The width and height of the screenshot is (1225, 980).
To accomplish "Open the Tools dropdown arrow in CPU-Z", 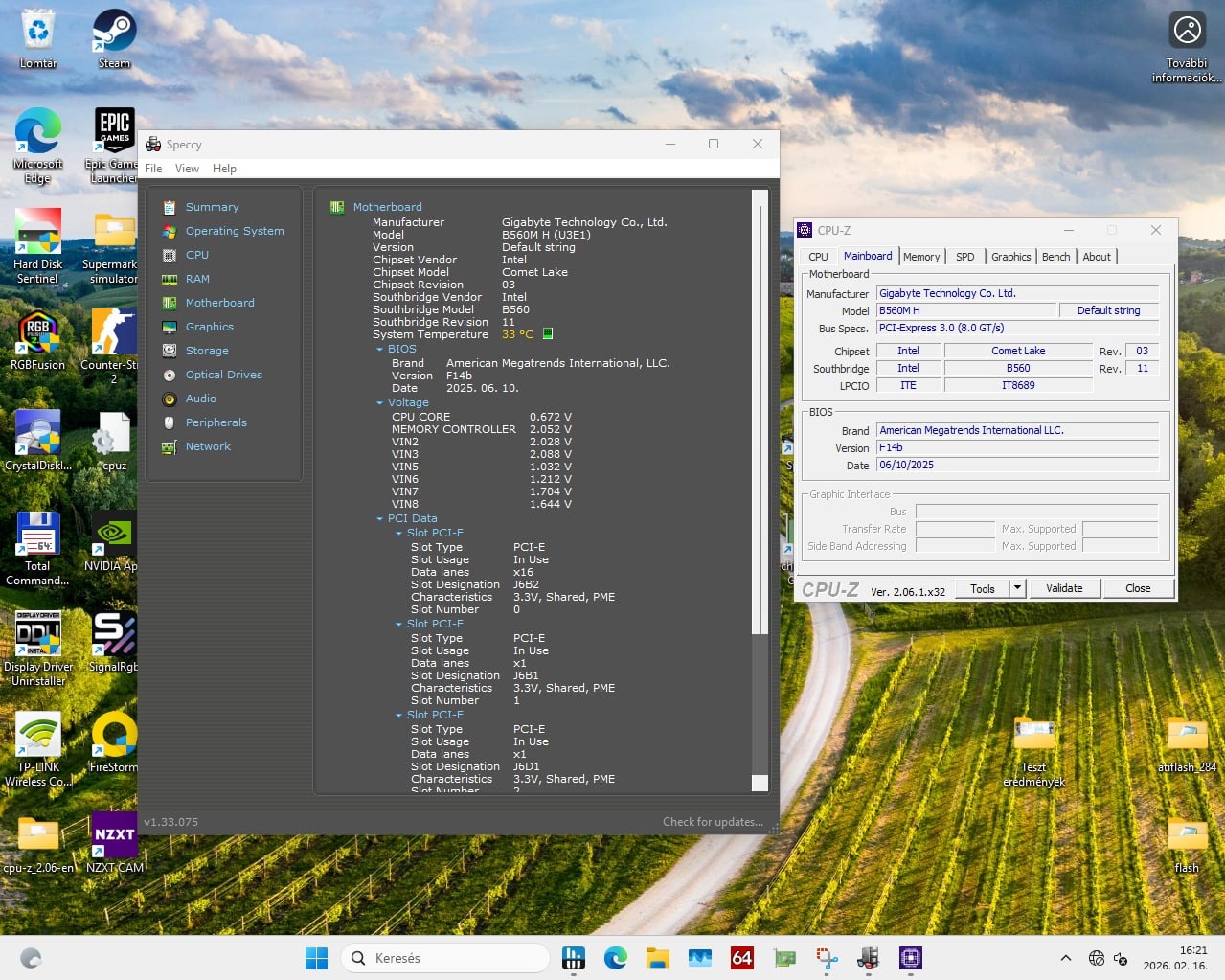I will (1017, 588).
